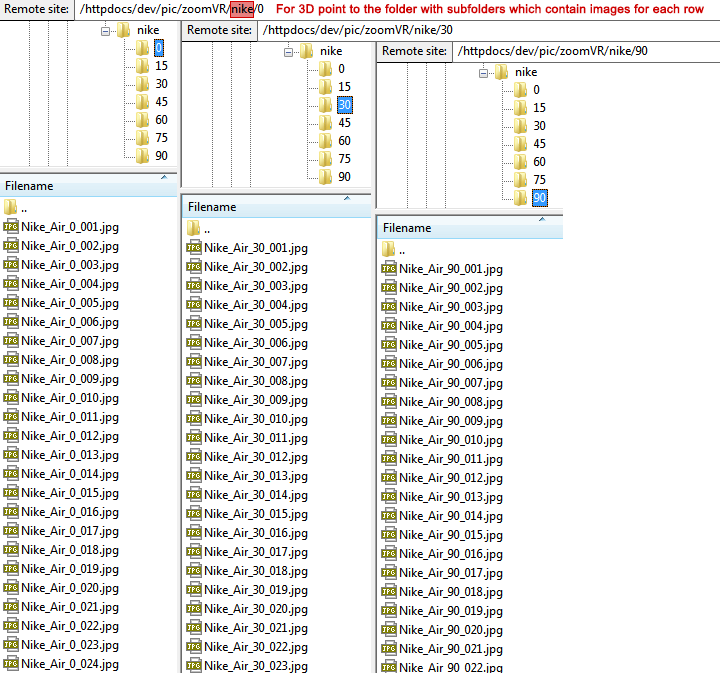Screen dimensions: 720x673
Task: Click folder icon of 75 in right tree
Action: pos(520,179)
